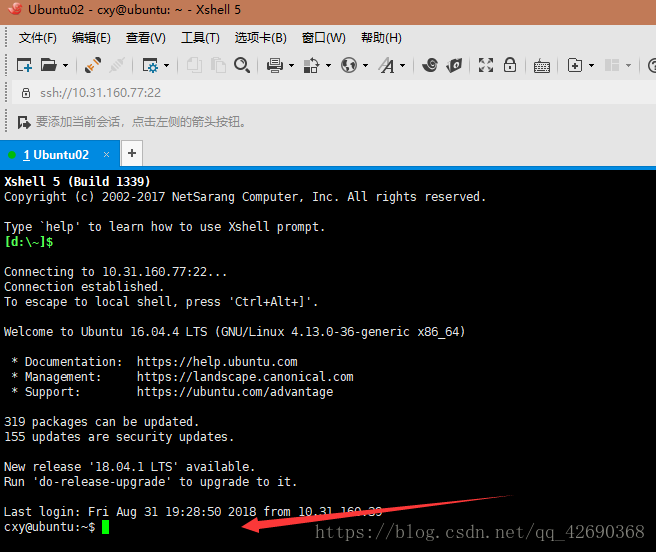Click the Paste icon in toolbar
Image resolution: width=656 pixels, height=552 pixels.
click(218, 65)
